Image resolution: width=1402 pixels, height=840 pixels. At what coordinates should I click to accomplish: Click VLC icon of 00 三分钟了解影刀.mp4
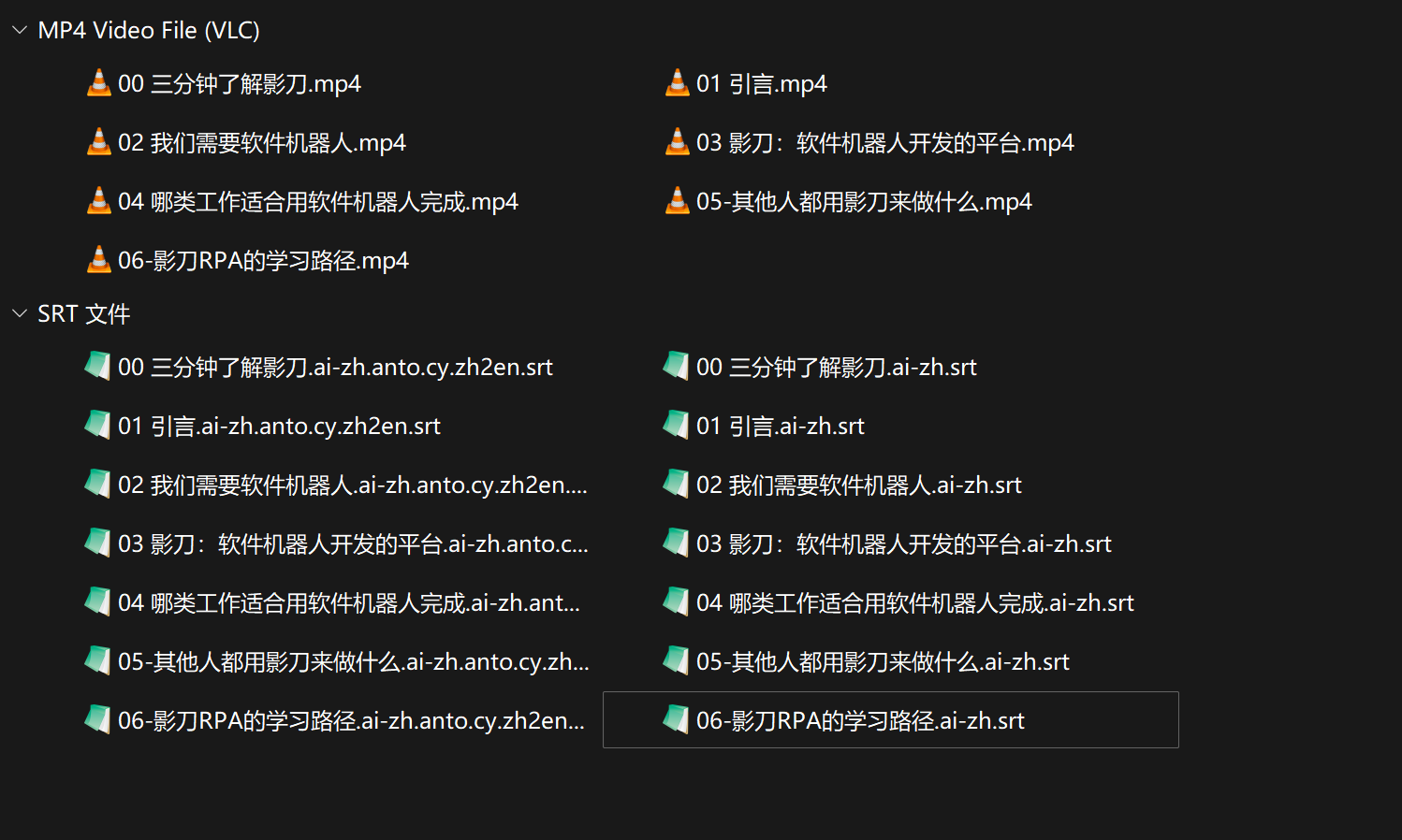point(98,83)
